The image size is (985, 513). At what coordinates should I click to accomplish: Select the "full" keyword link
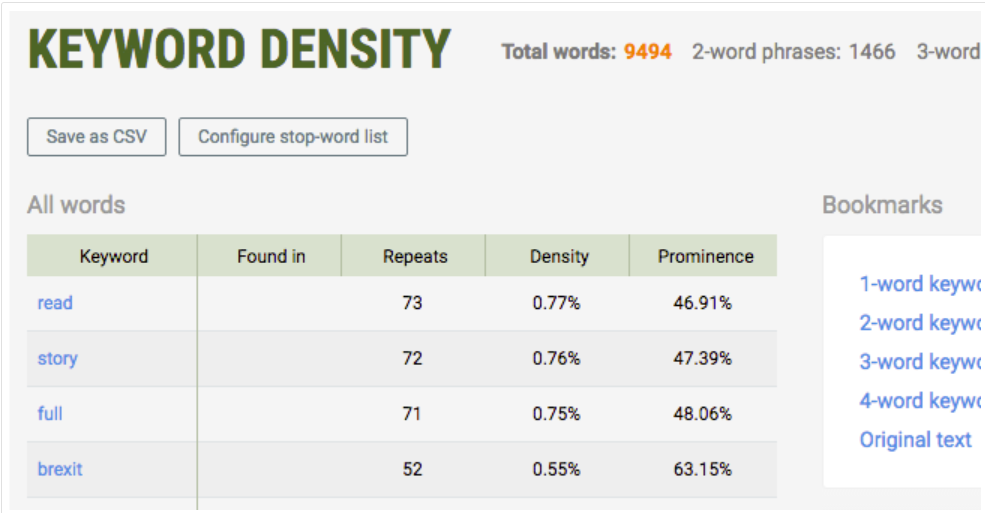(50, 413)
